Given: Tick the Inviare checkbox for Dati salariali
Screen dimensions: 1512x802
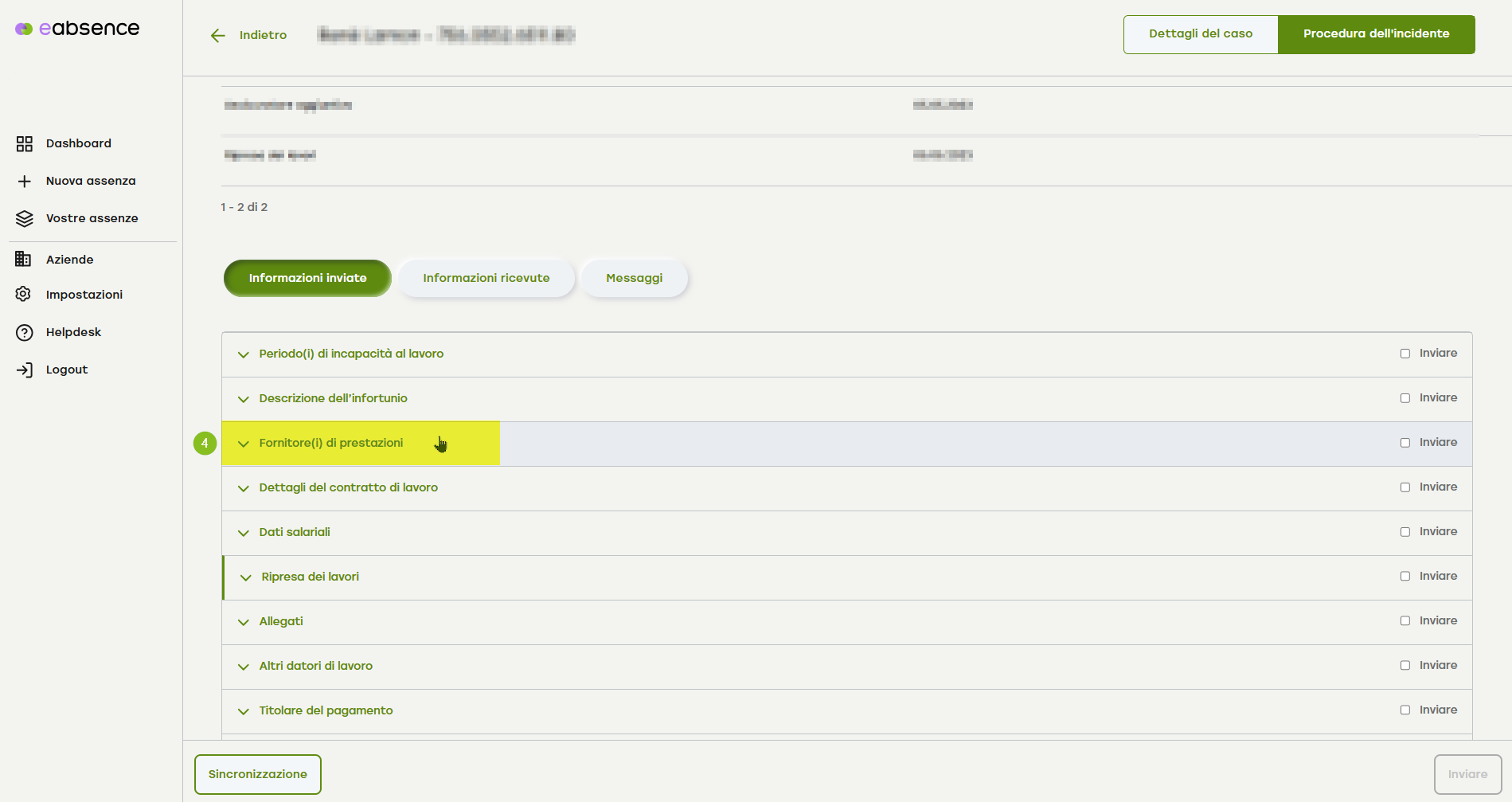Looking at the screenshot, I should coord(1405,532).
